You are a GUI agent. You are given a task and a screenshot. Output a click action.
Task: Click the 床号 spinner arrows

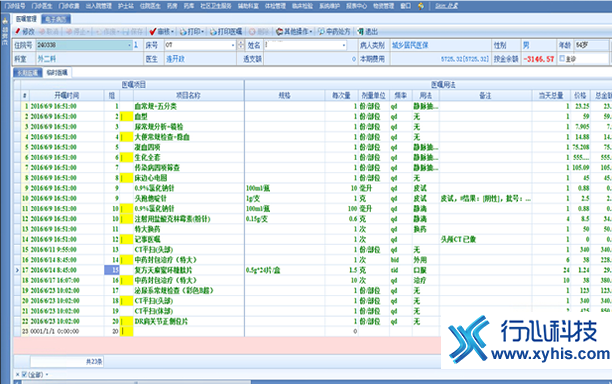[241, 45]
